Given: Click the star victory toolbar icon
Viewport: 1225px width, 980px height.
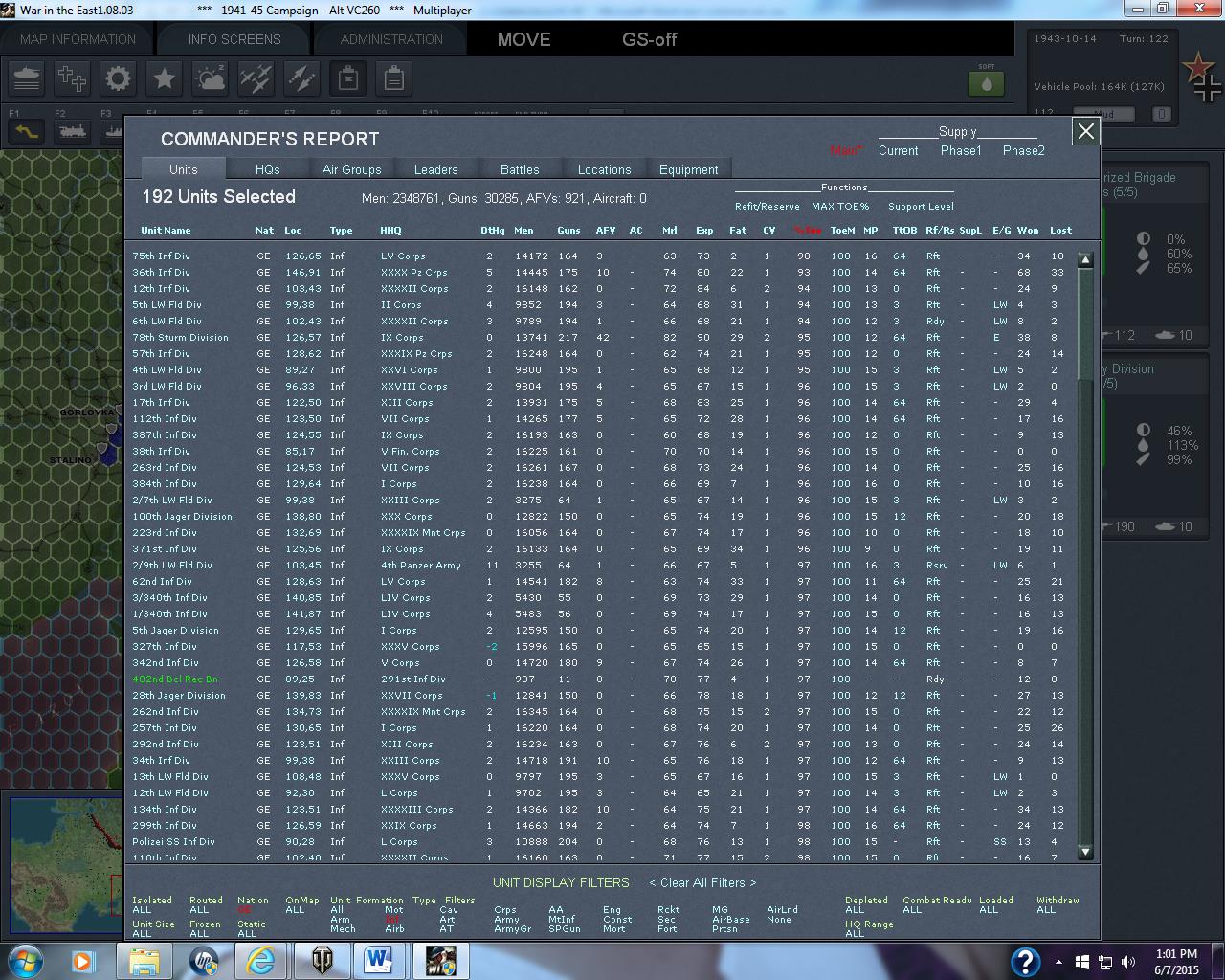Looking at the screenshot, I should click(x=165, y=78).
